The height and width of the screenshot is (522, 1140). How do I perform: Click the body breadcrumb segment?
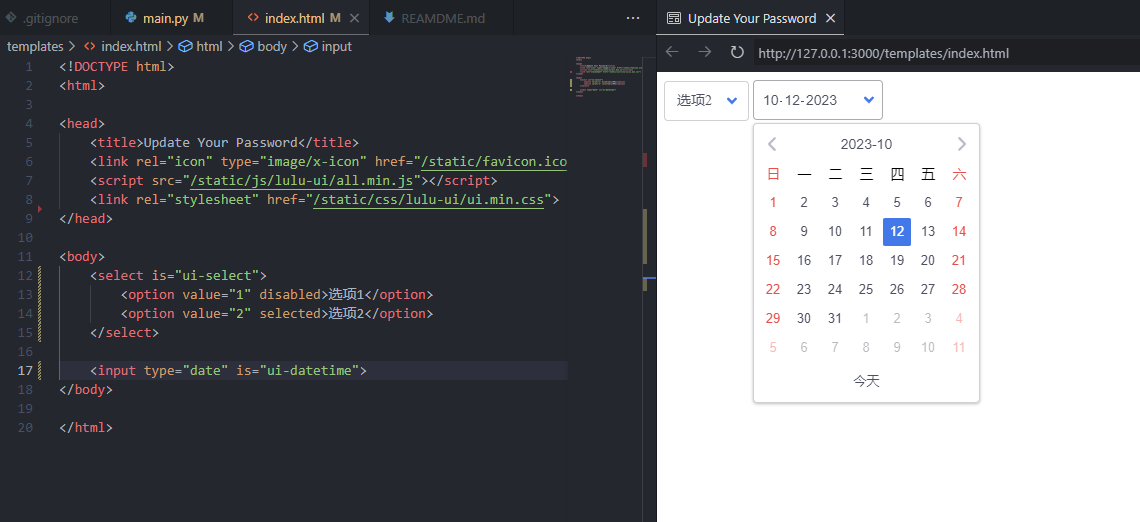point(262,47)
